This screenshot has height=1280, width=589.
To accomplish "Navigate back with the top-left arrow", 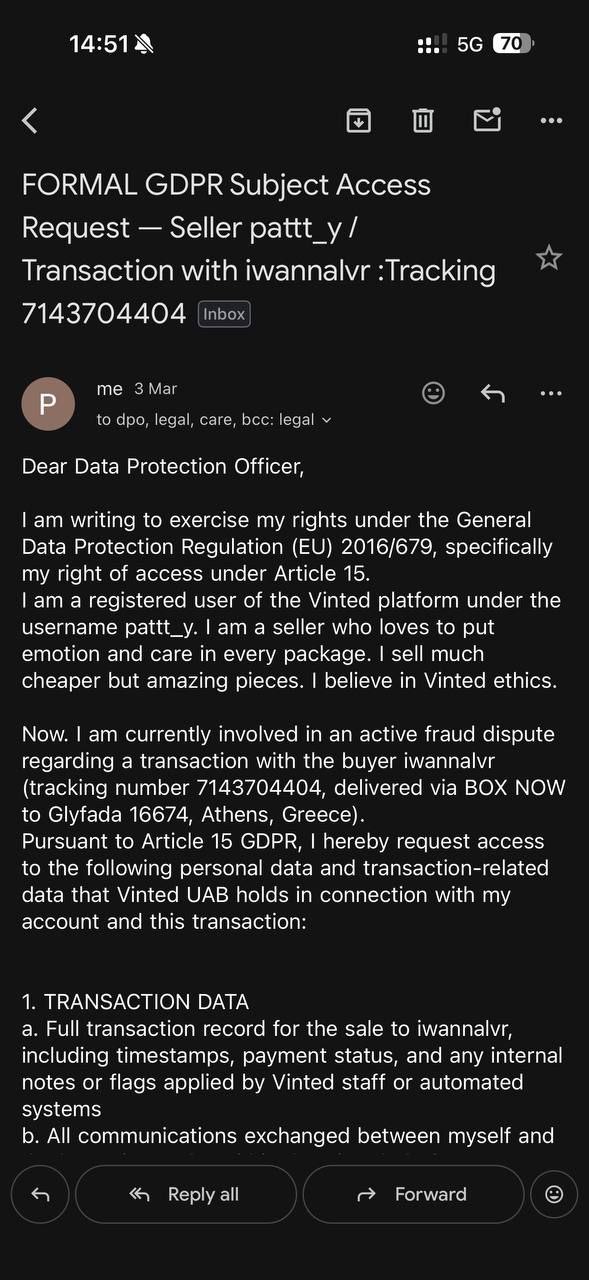I will pyautogui.click(x=30, y=120).
